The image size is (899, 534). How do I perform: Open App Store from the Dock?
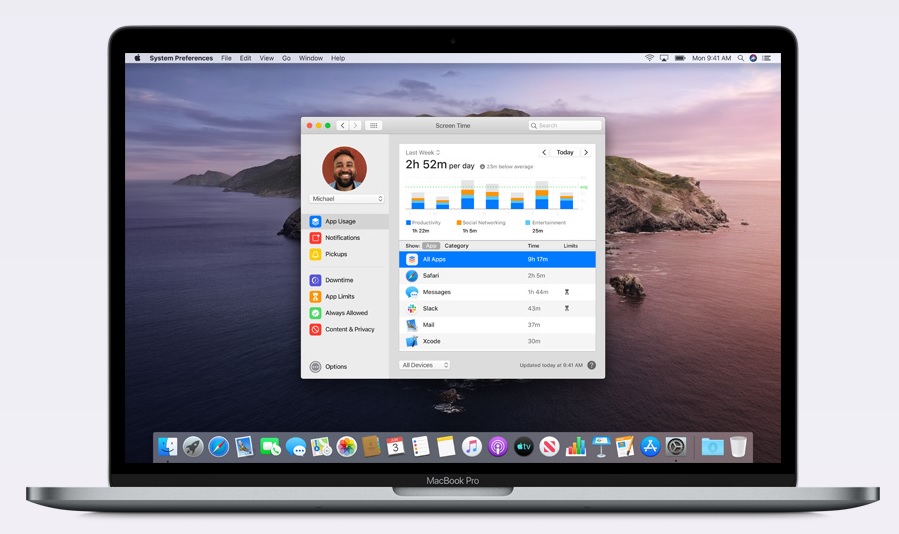[650, 446]
